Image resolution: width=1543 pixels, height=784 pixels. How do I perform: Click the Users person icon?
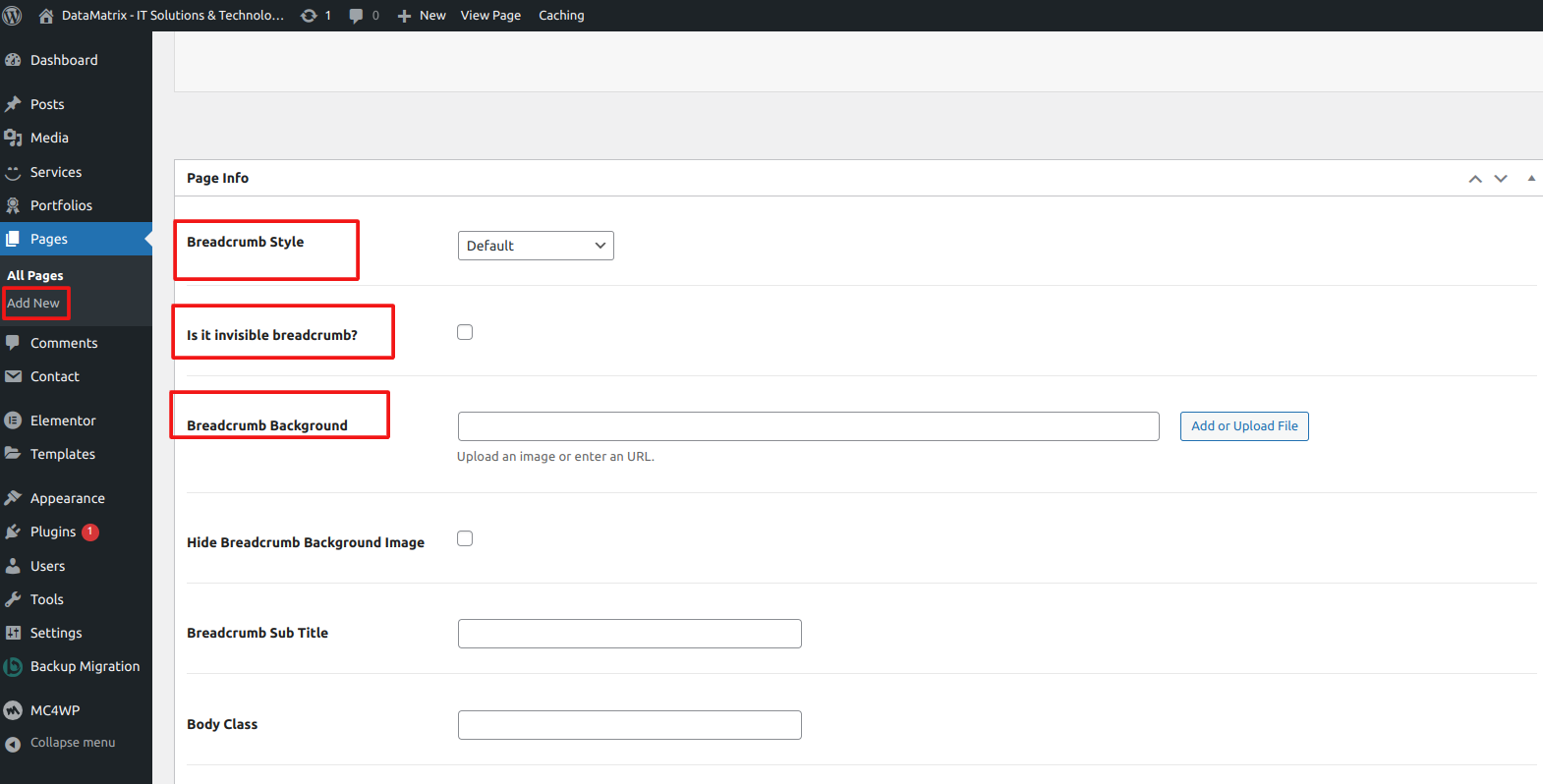click(13, 566)
